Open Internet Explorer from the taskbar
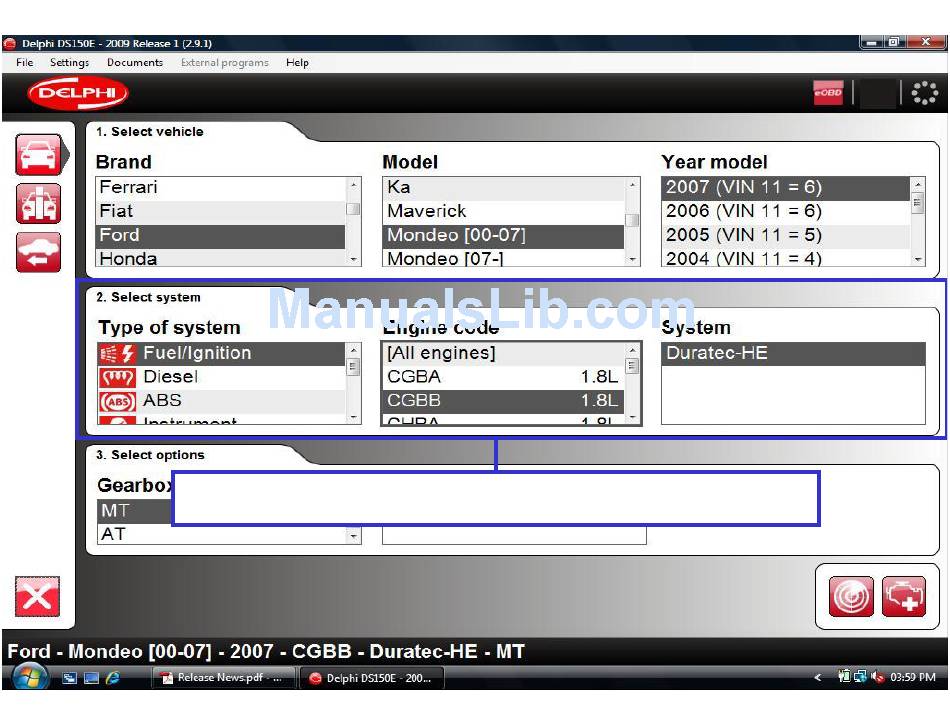Screen dimensions: 950x725 click(x=113, y=678)
